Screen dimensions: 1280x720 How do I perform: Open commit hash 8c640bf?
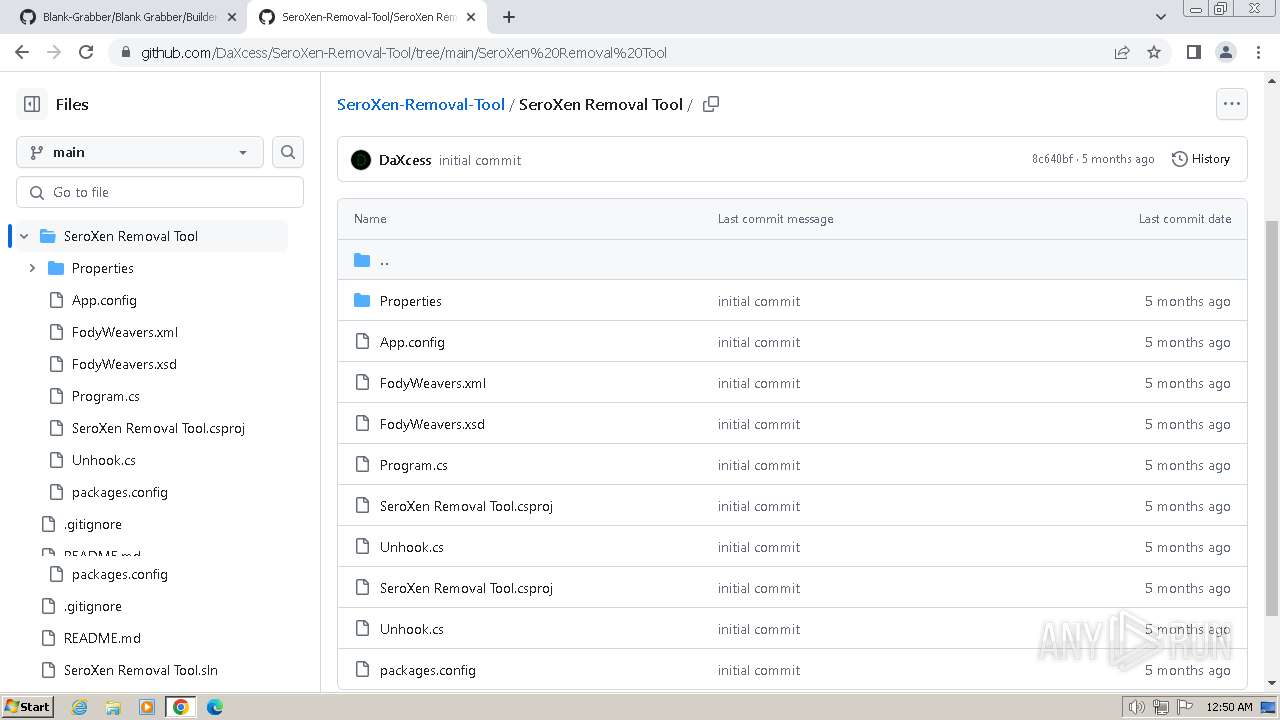1052,159
